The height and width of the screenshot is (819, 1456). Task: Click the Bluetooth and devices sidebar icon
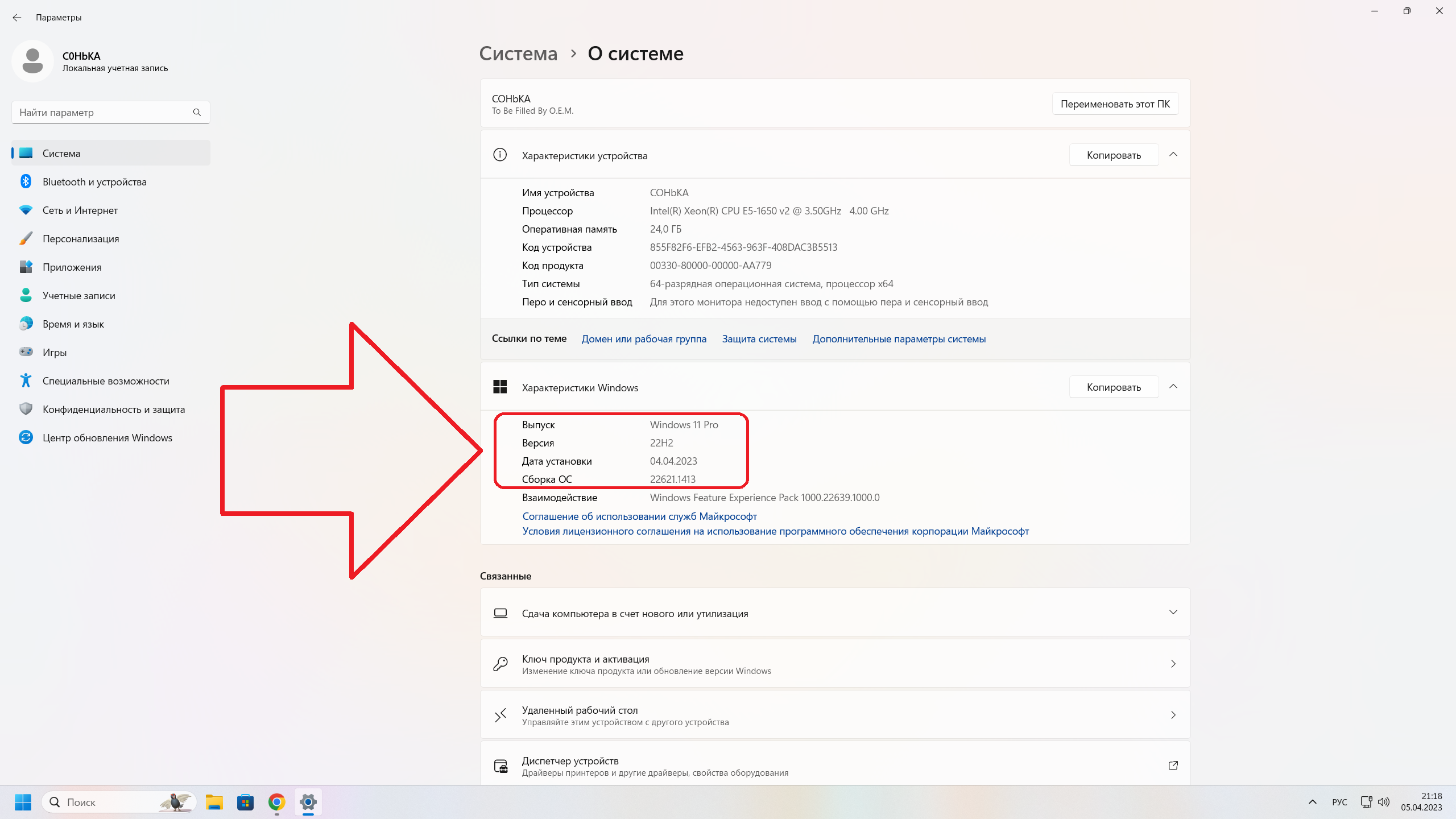point(26,181)
